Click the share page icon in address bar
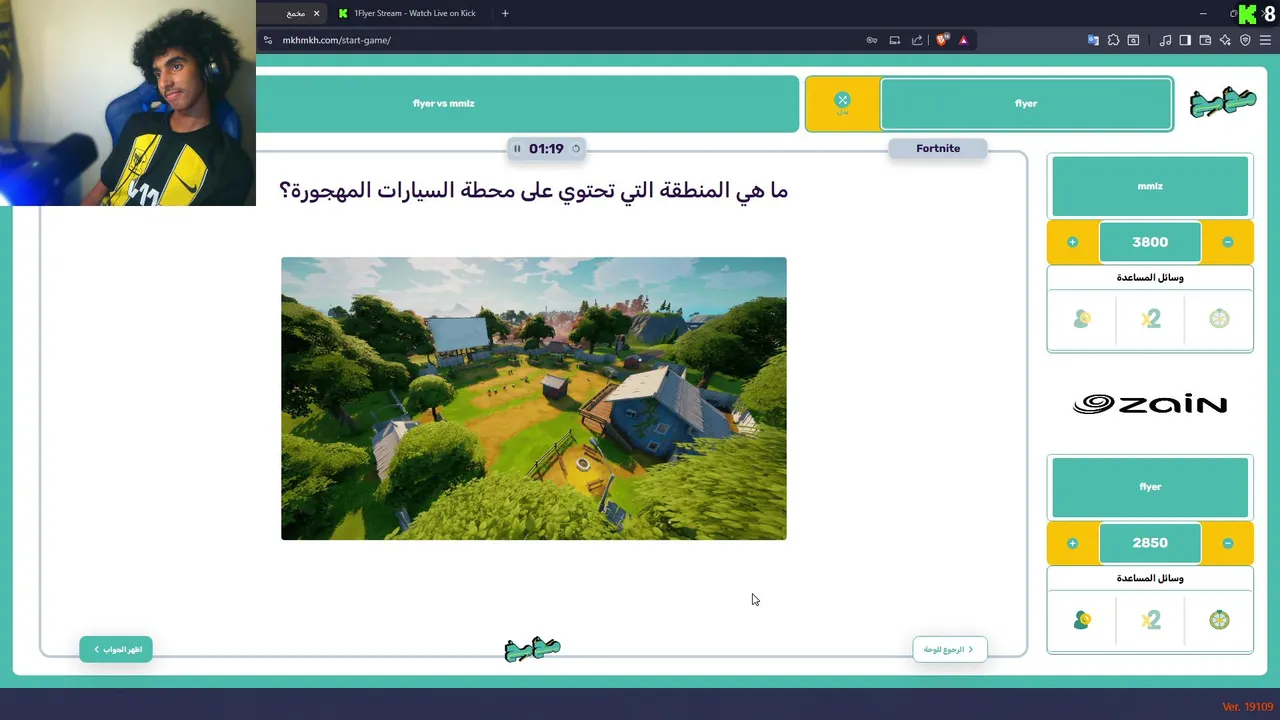Viewport: 1280px width, 720px height. (x=917, y=40)
